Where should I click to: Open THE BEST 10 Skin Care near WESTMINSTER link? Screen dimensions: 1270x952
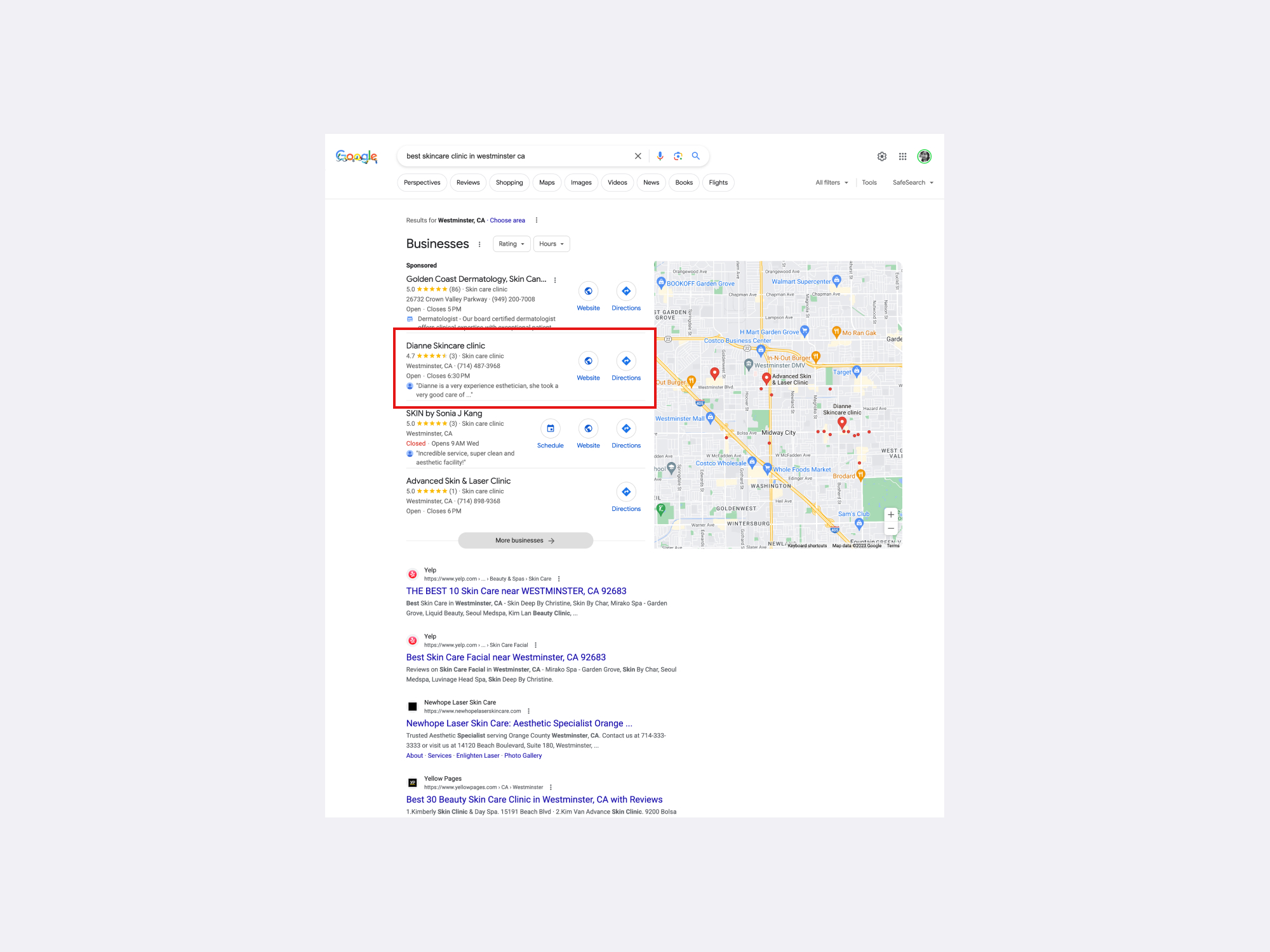coord(516,591)
